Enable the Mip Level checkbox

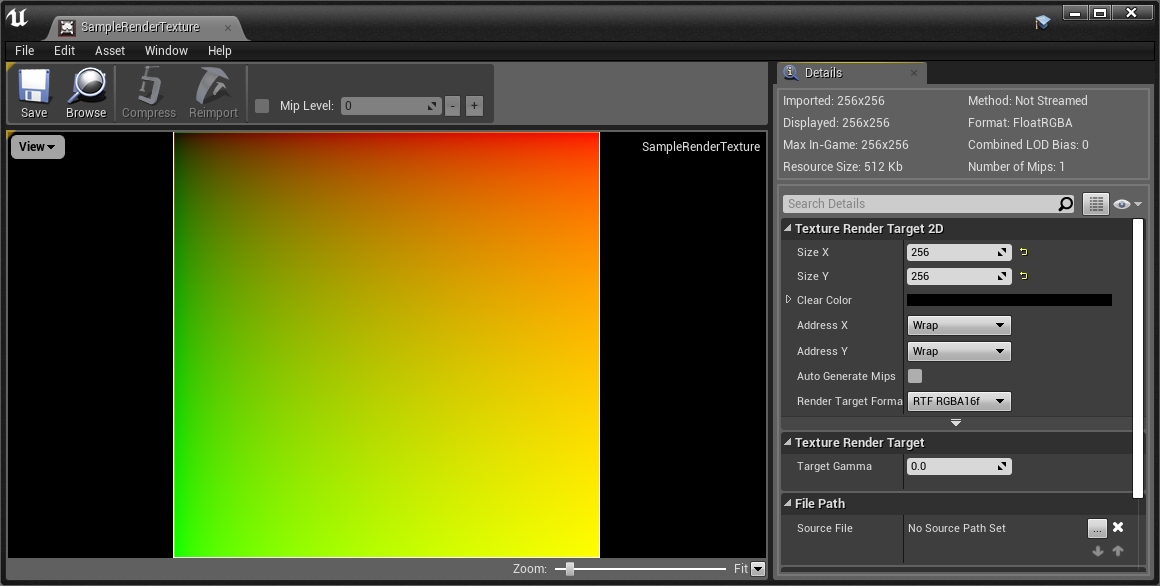[262, 106]
